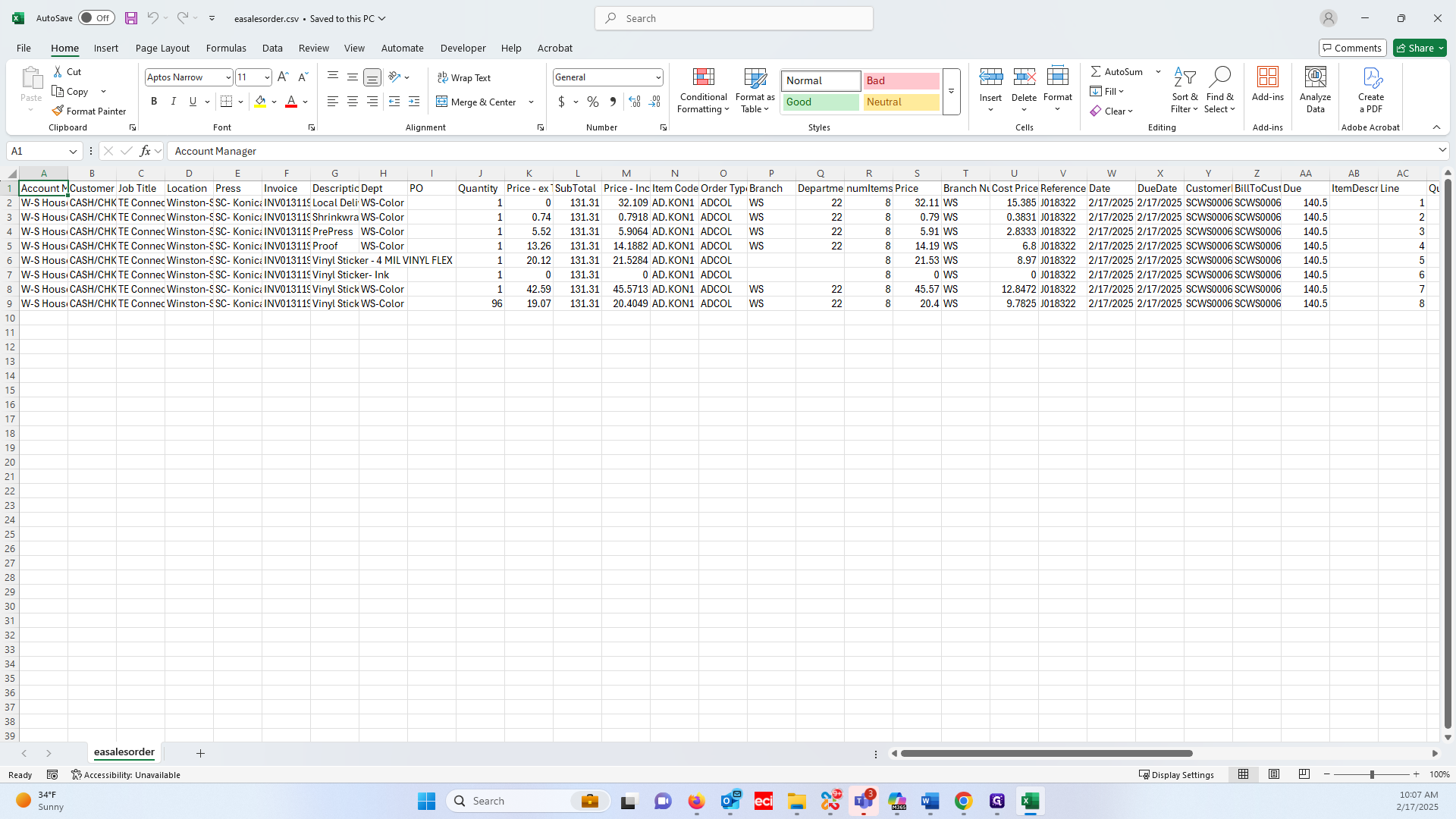Image resolution: width=1456 pixels, height=819 pixels.
Task: Apply the Bad cell style
Action: tap(901, 80)
